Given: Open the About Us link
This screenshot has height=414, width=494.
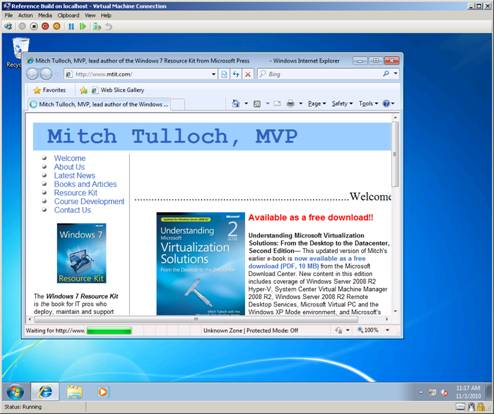Looking at the screenshot, I should tap(69, 167).
